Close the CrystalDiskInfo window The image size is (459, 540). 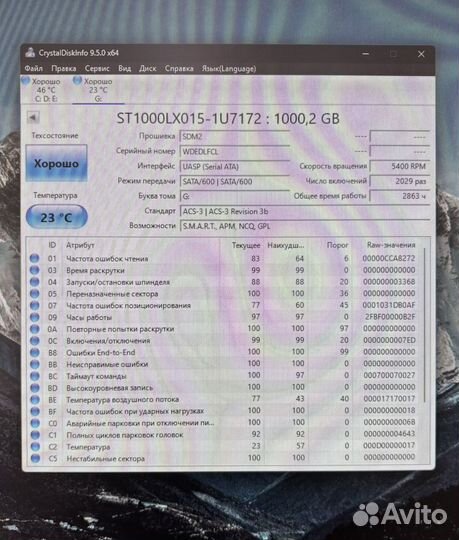421,54
